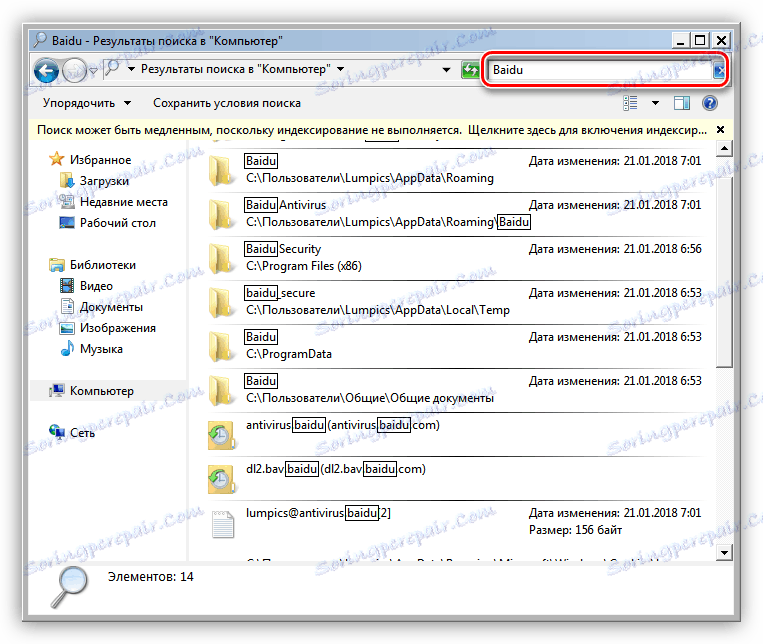Select 'Избранное' in navigation pane
This screenshot has width=763, height=644.
coord(100,160)
